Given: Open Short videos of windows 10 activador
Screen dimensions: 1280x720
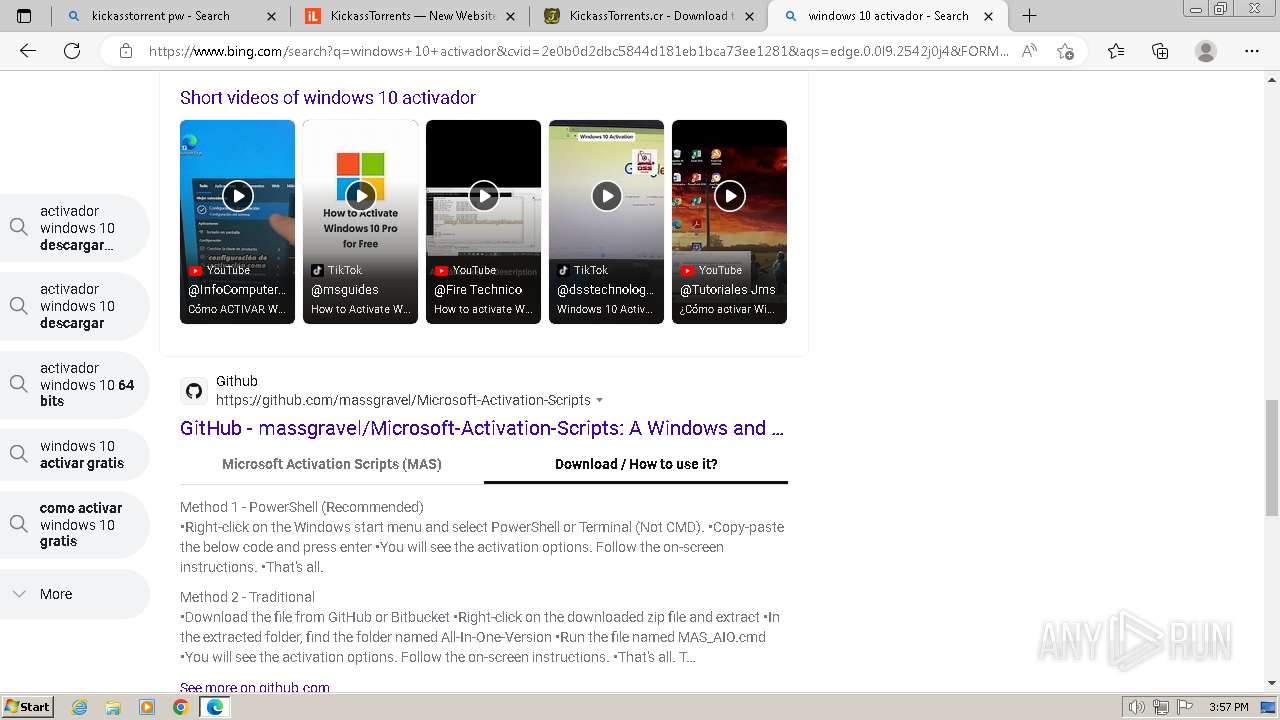Looking at the screenshot, I should pos(328,97).
